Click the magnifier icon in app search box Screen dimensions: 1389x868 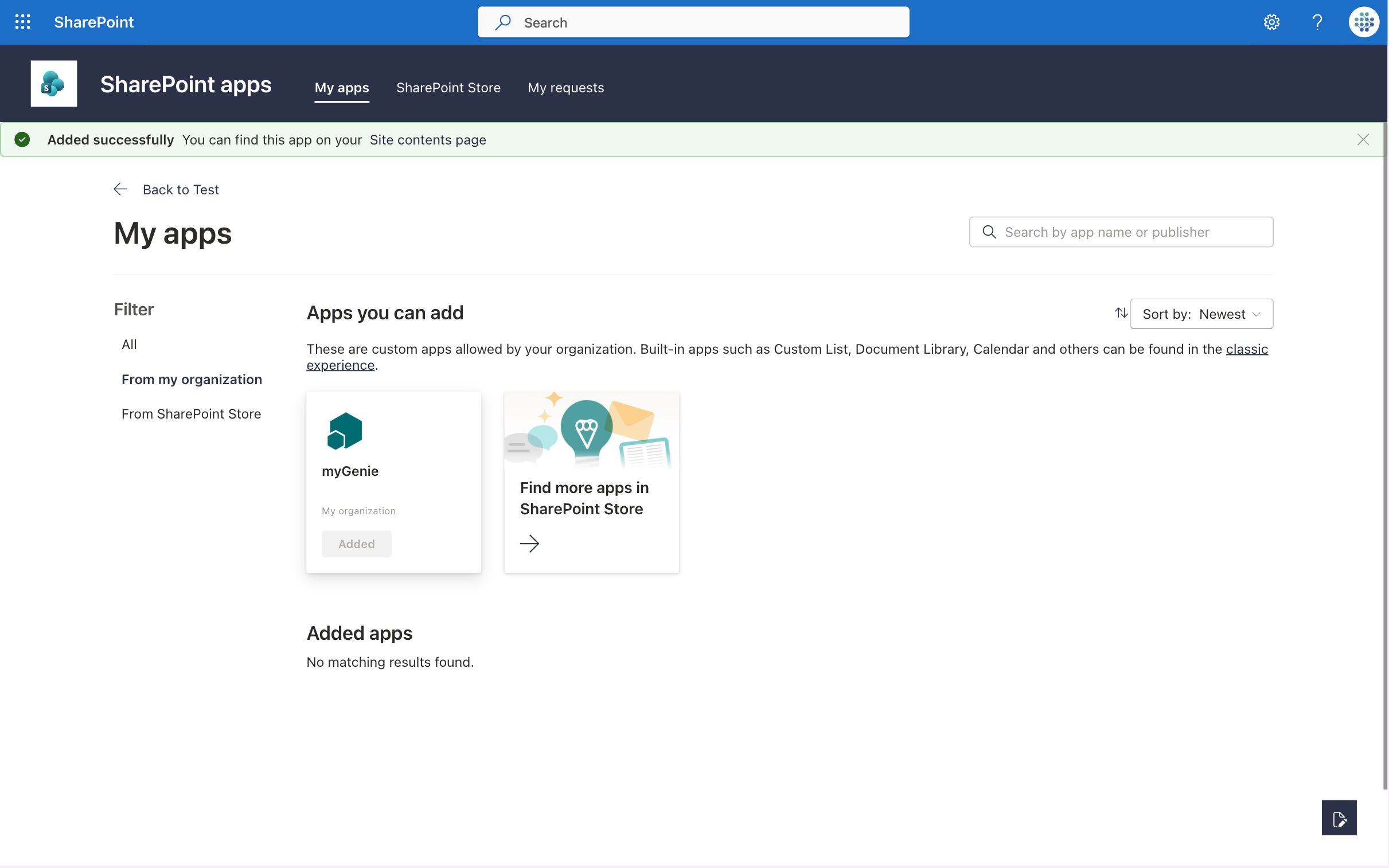989,232
